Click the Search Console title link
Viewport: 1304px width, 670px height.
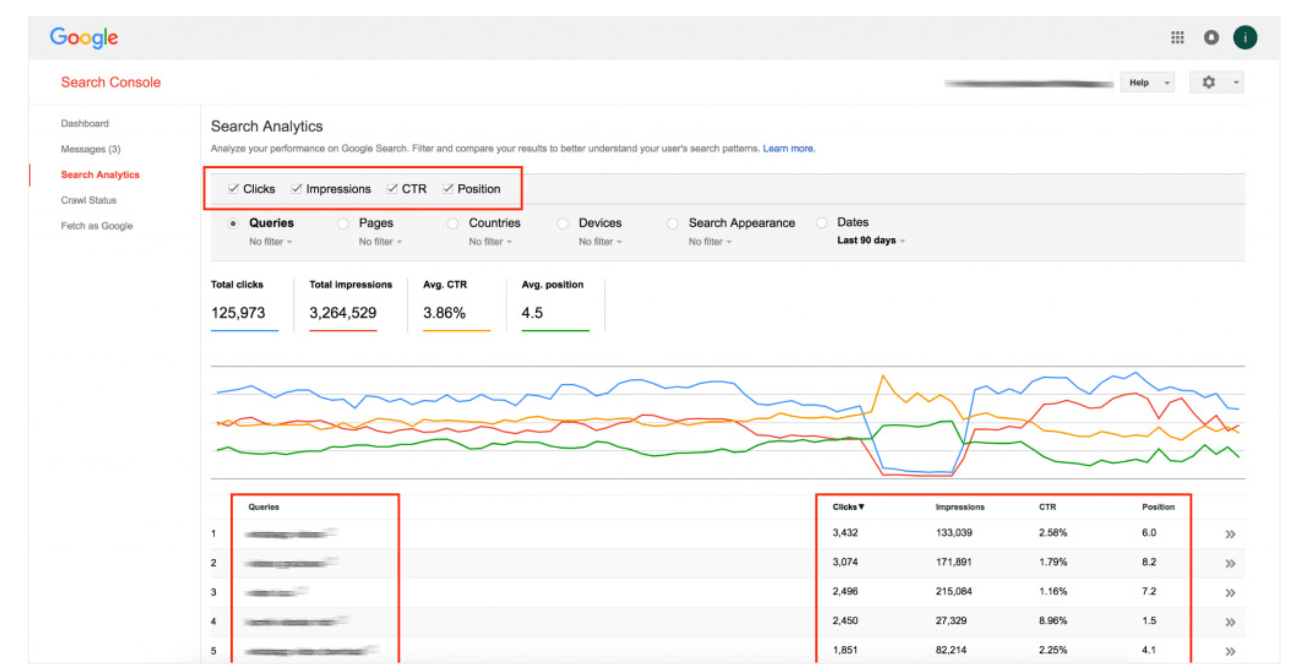(x=110, y=82)
